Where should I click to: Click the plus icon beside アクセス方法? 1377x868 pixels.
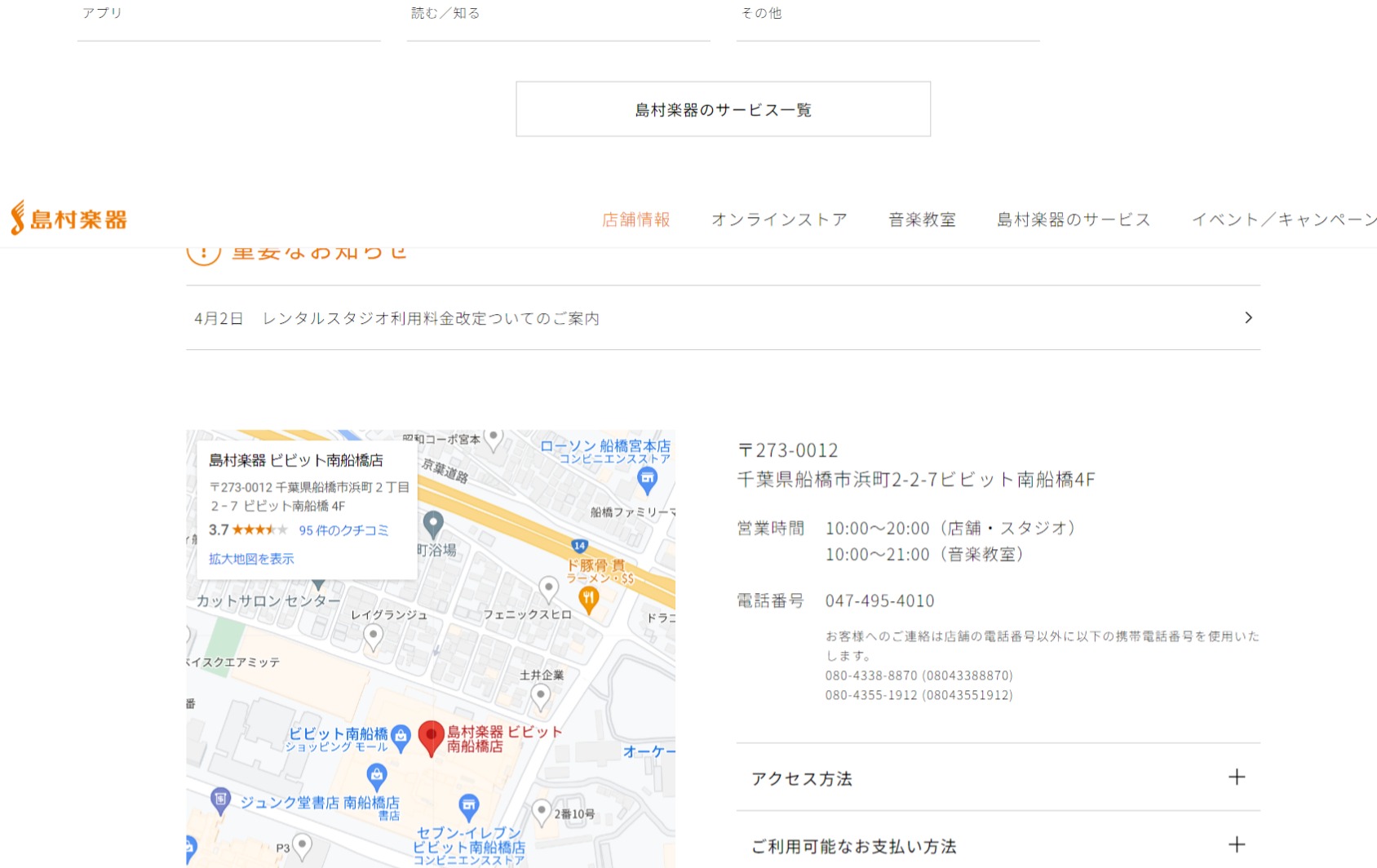(1237, 777)
